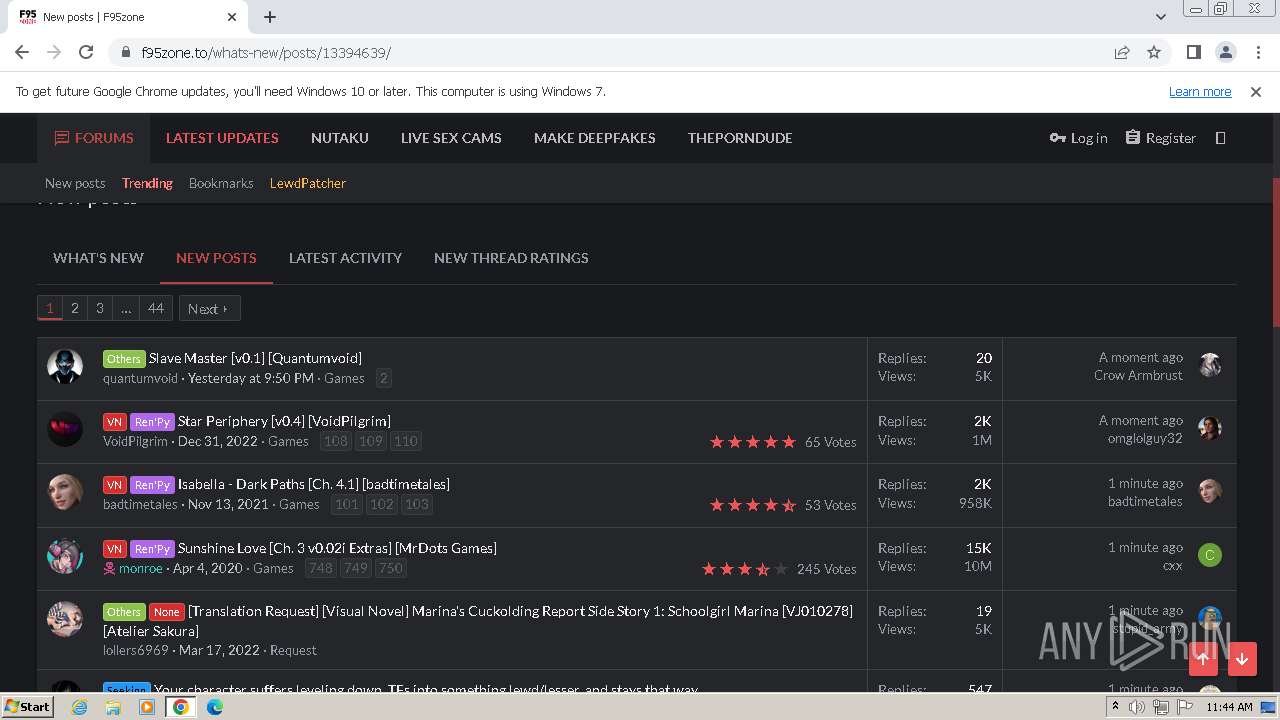Screen dimensions: 1280x720
Task: Open the FORUMS navigation tab
Action: 93,138
